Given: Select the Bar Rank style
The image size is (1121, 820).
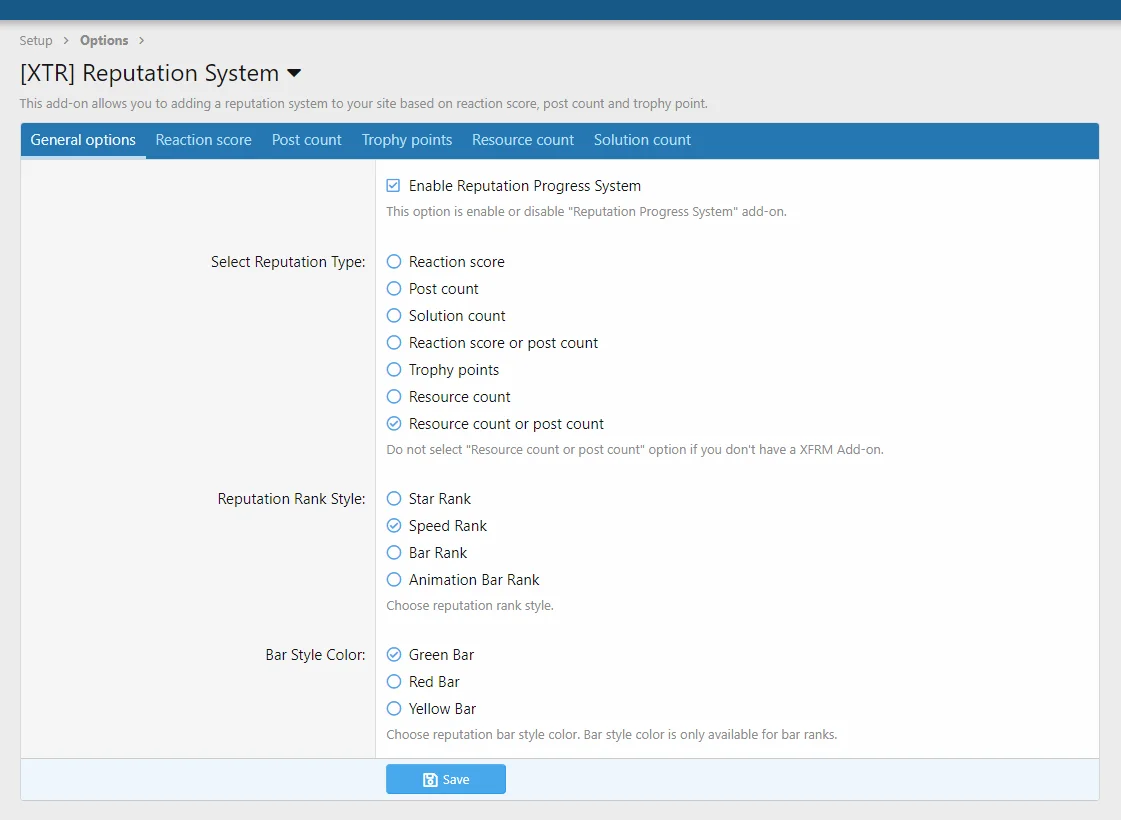Looking at the screenshot, I should point(394,553).
